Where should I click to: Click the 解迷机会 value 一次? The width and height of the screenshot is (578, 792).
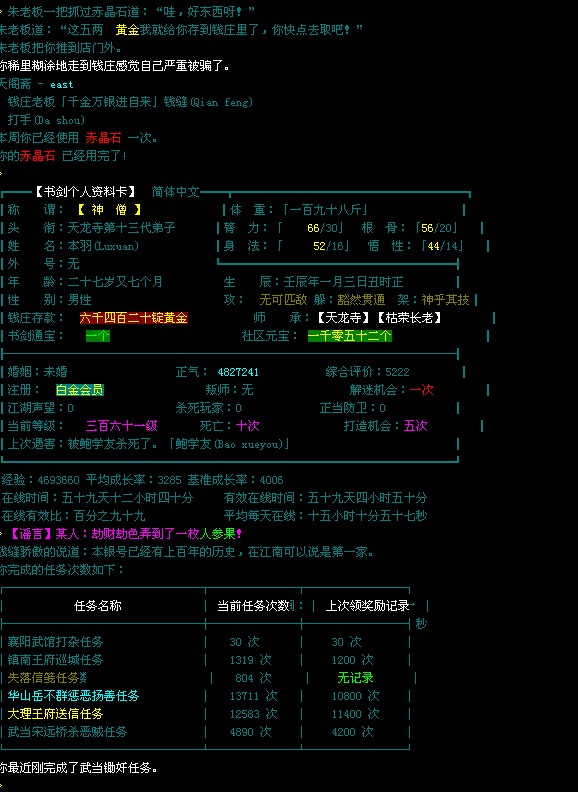(x=421, y=390)
